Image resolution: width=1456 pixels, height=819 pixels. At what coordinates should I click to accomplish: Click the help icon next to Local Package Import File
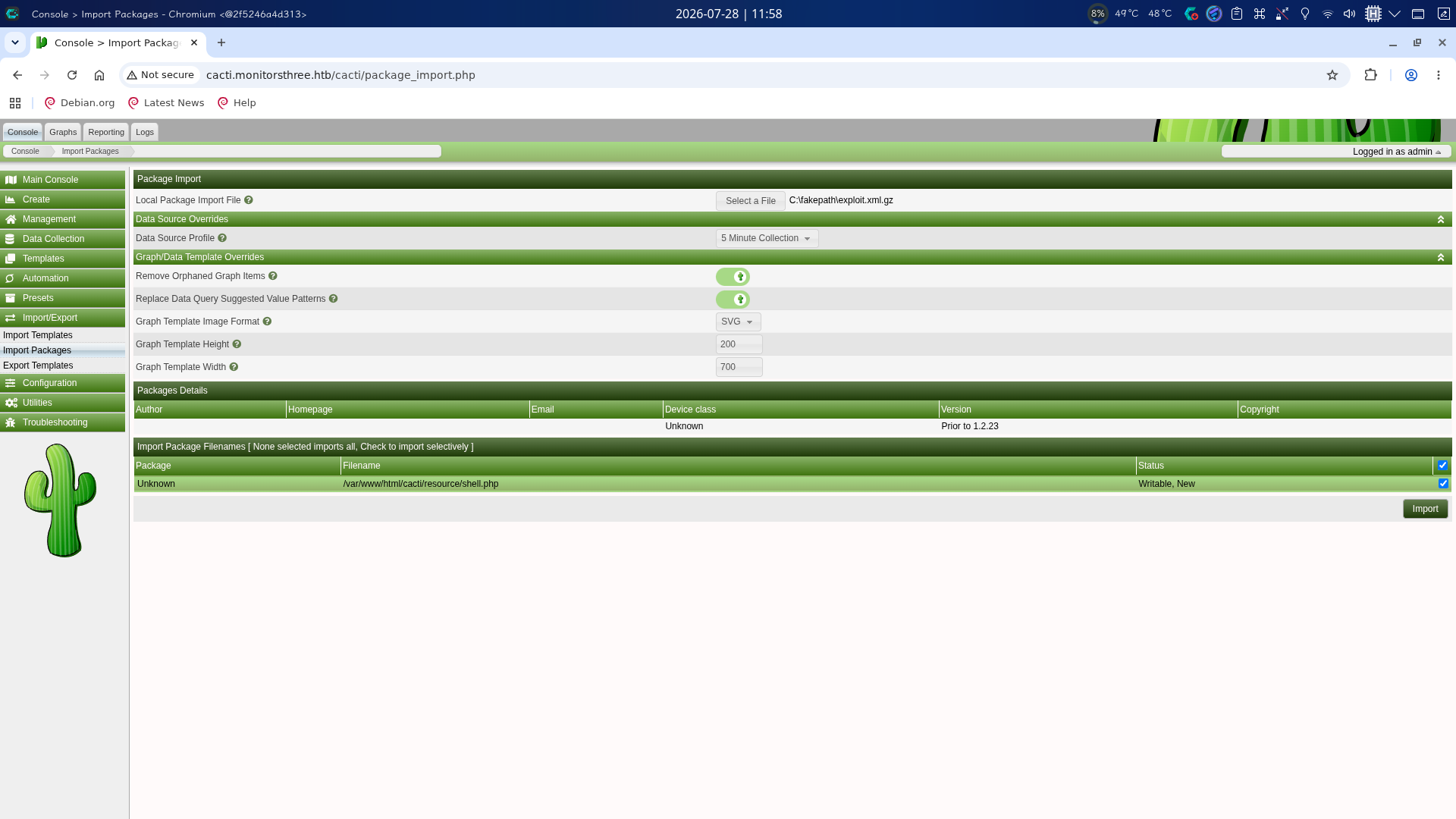click(249, 200)
